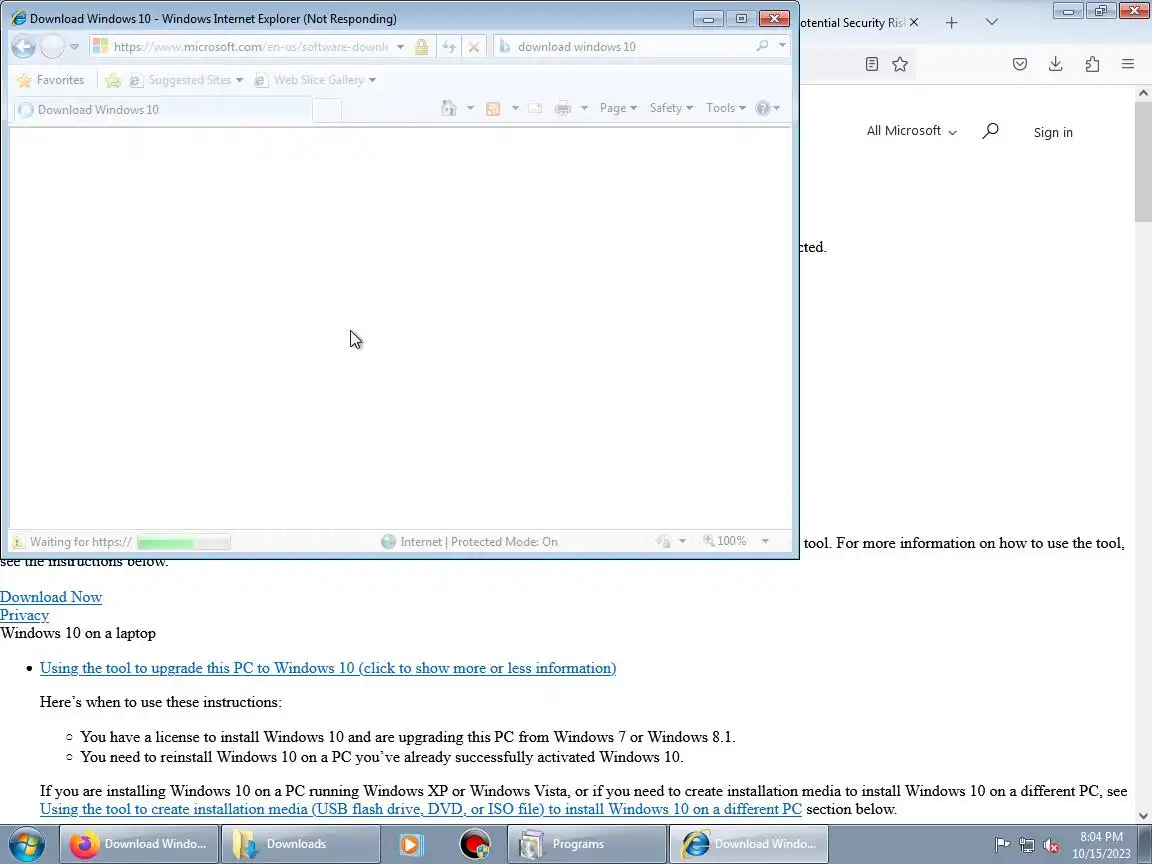Click the IE loading progress bar
This screenshot has height=864, width=1152.
[184, 542]
